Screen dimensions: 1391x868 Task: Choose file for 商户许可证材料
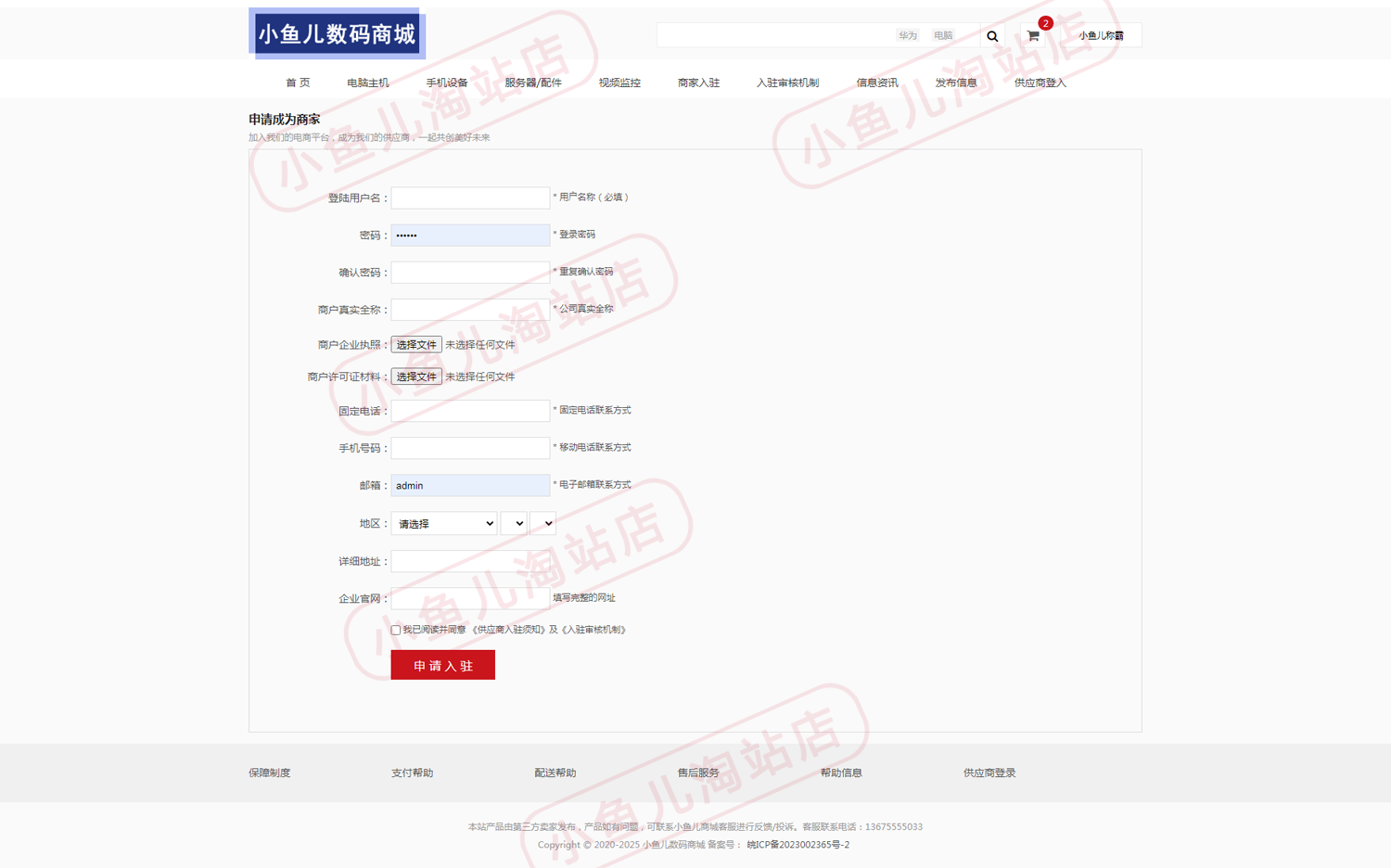click(416, 377)
